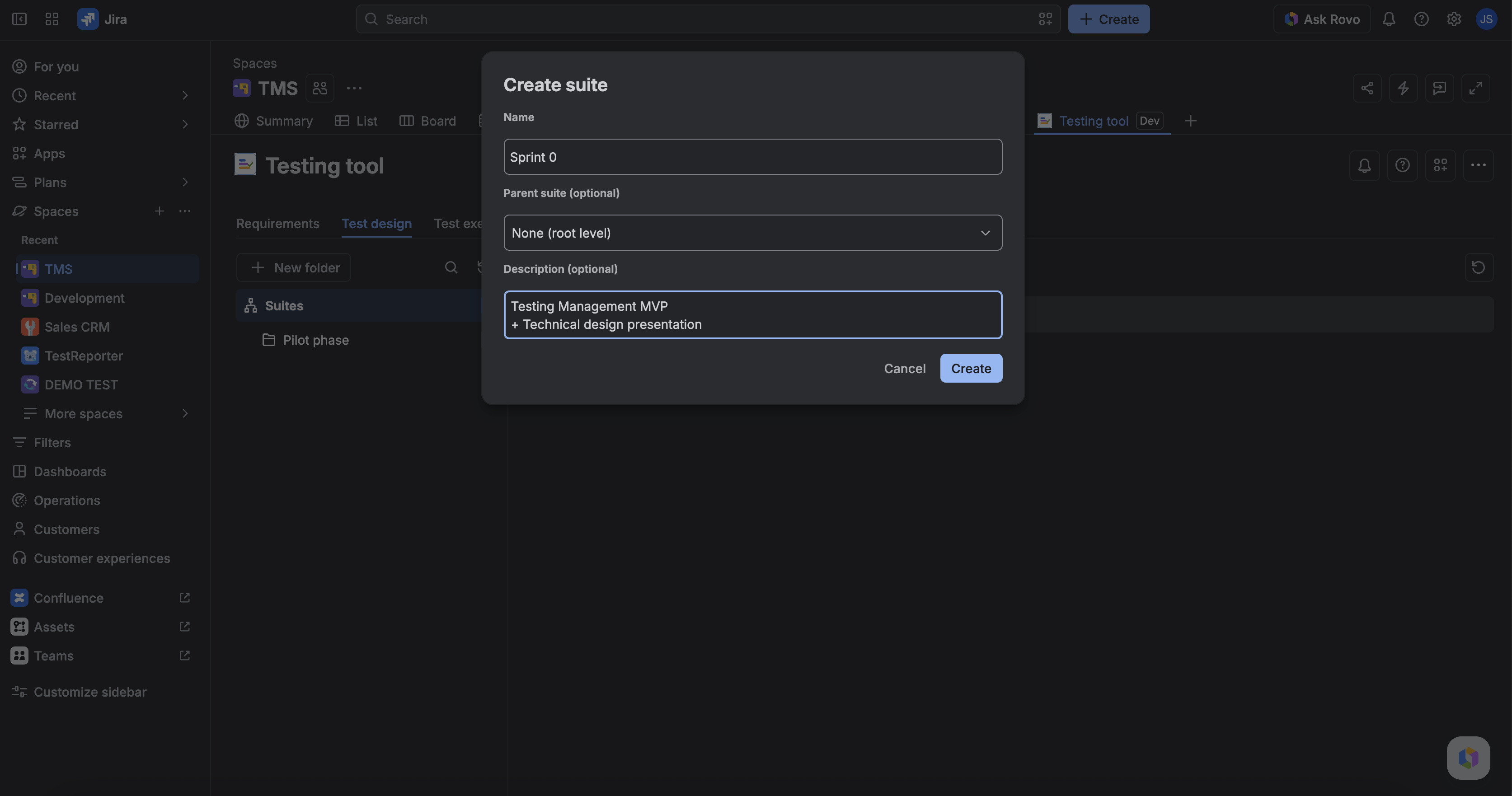The width and height of the screenshot is (1512, 796).
Task: Open the Requirements tab
Action: tap(277, 224)
